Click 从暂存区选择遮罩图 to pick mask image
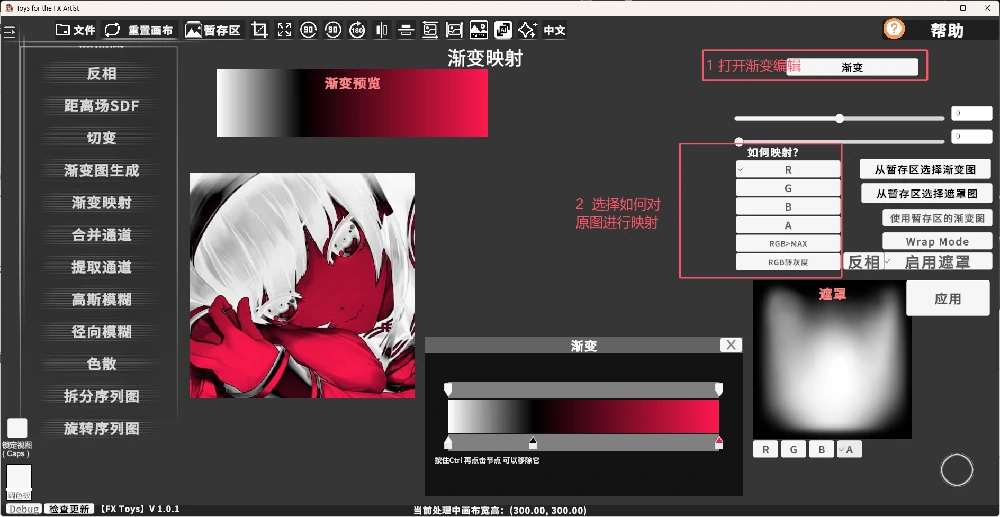Screen dimensions: 1000x517 point(926,193)
